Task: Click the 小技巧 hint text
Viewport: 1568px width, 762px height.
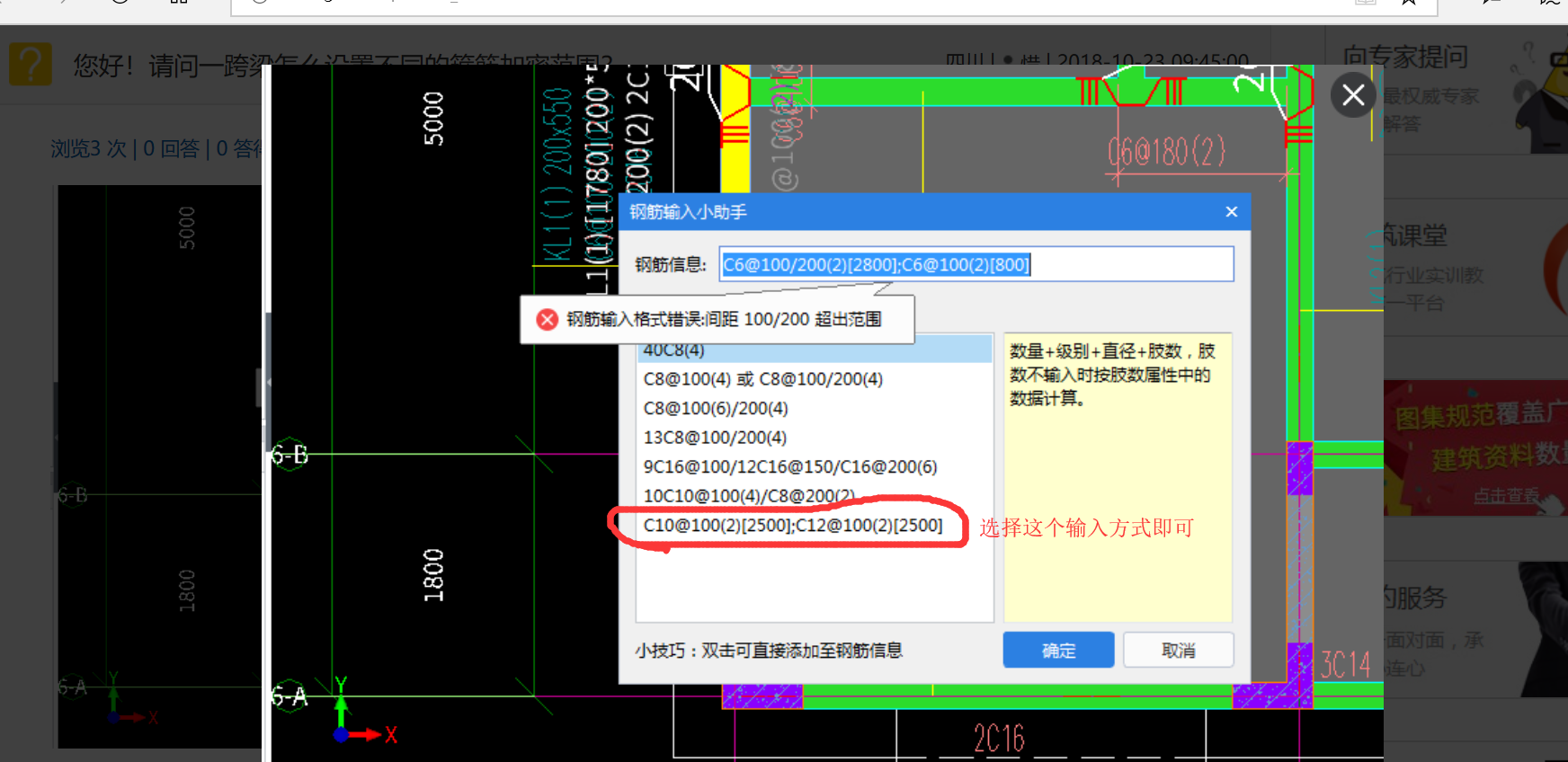Action: point(769,651)
